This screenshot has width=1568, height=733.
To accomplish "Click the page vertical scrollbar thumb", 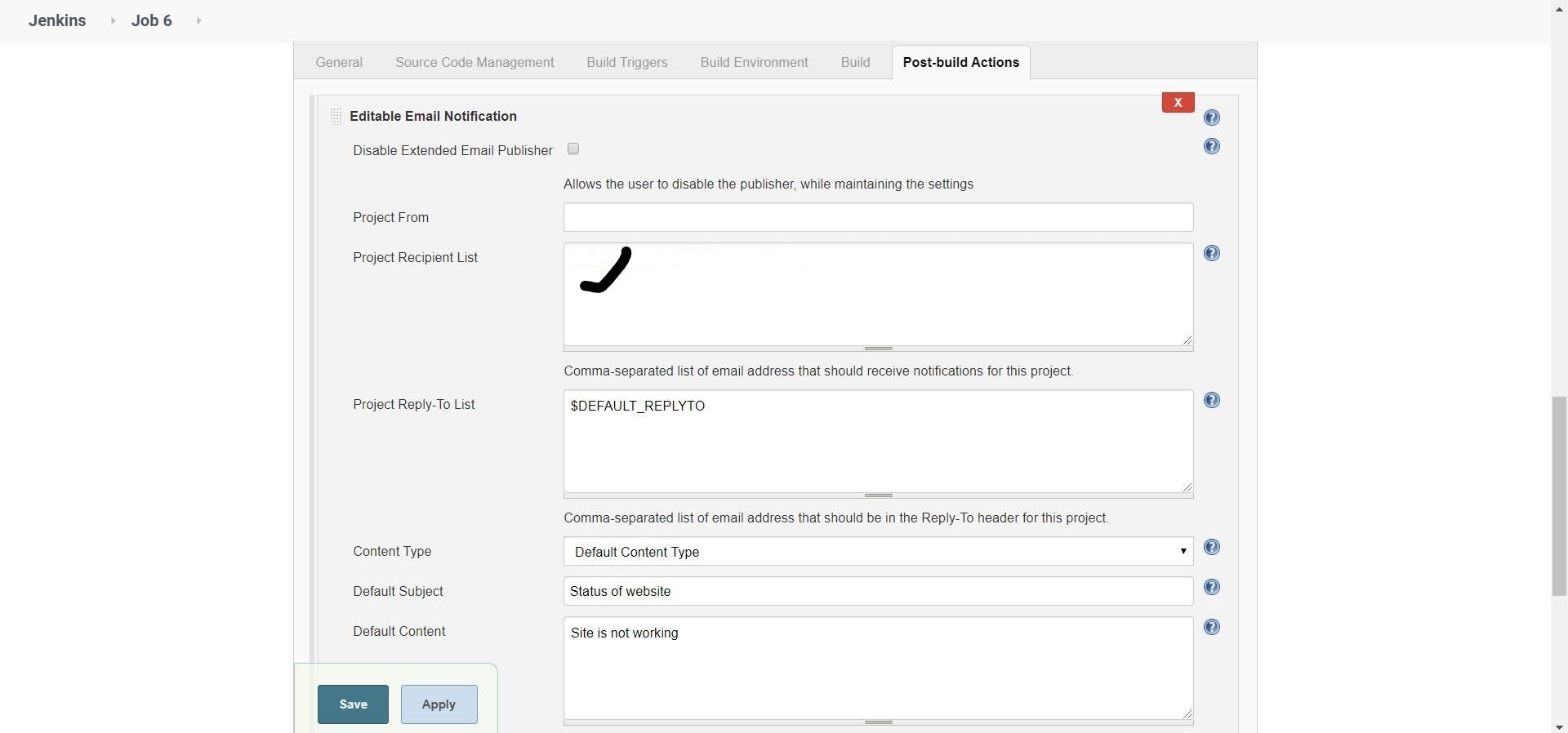I will click(x=1559, y=496).
